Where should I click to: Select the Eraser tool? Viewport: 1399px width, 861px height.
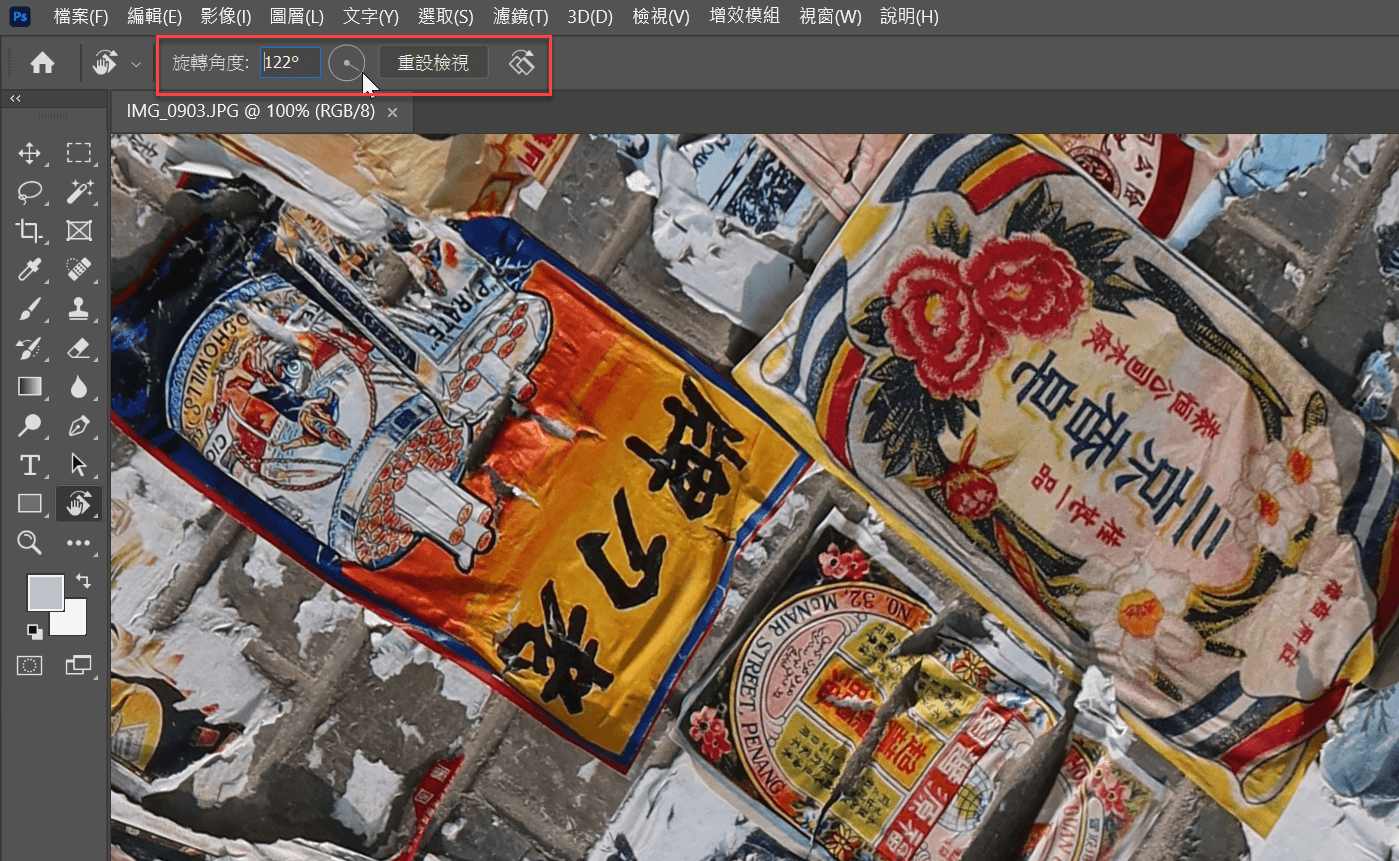point(79,348)
